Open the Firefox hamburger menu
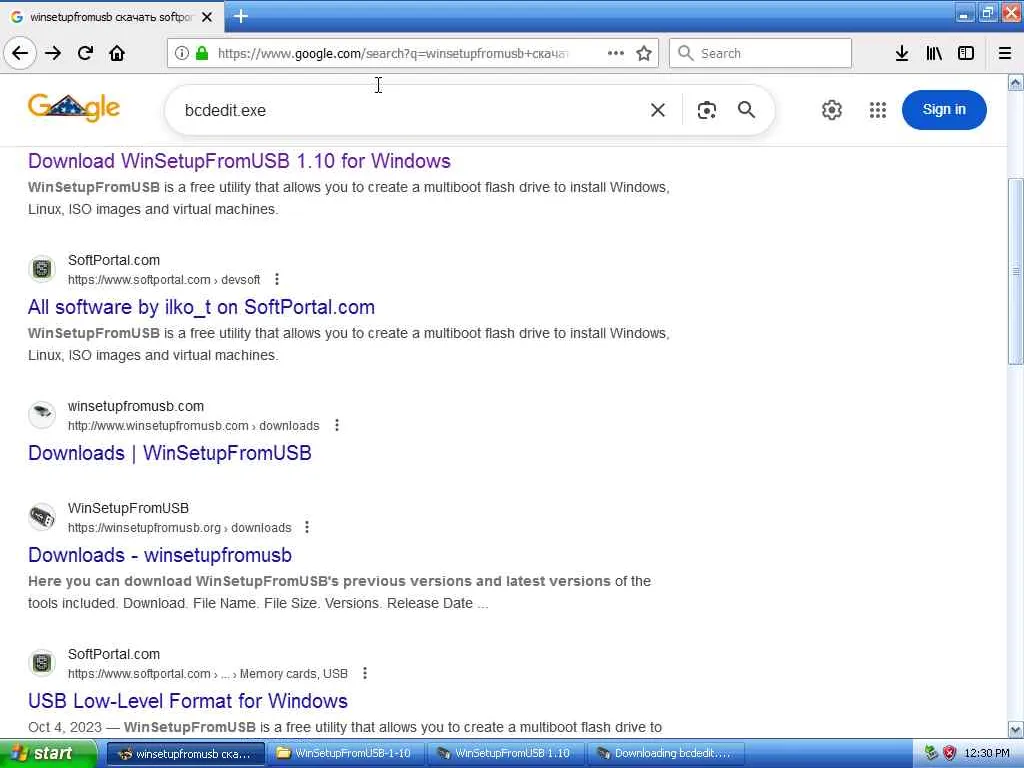1024x768 pixels. click(1005, 53)
